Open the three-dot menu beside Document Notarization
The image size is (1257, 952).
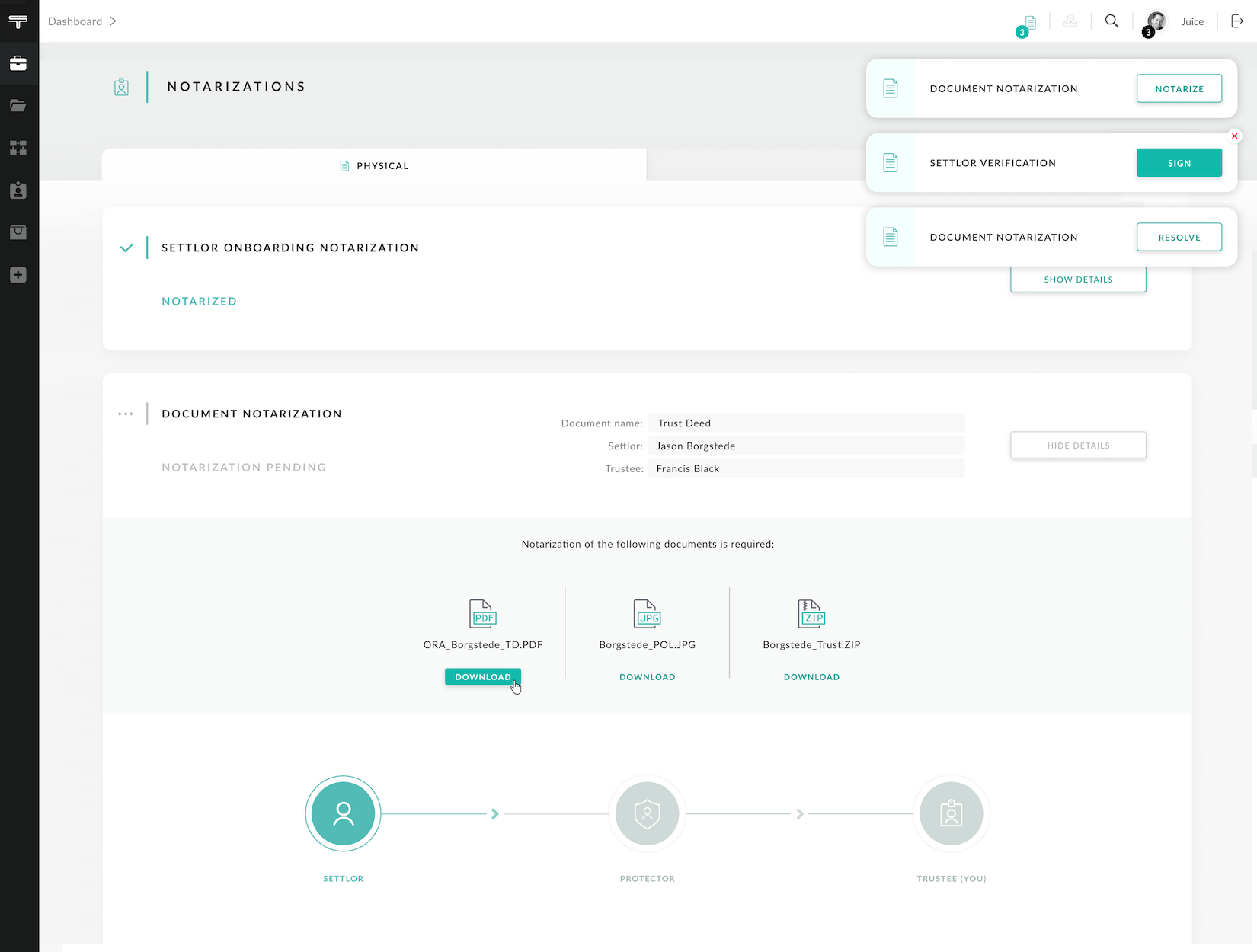[x=126, y=414]
